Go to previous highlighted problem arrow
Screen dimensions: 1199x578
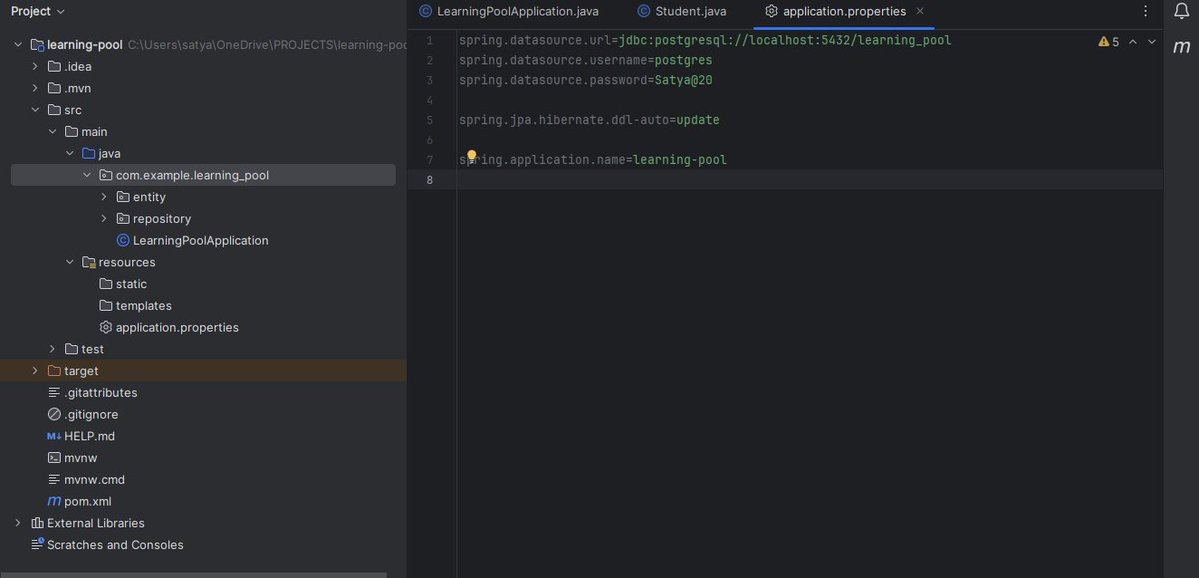point(1132,42)
